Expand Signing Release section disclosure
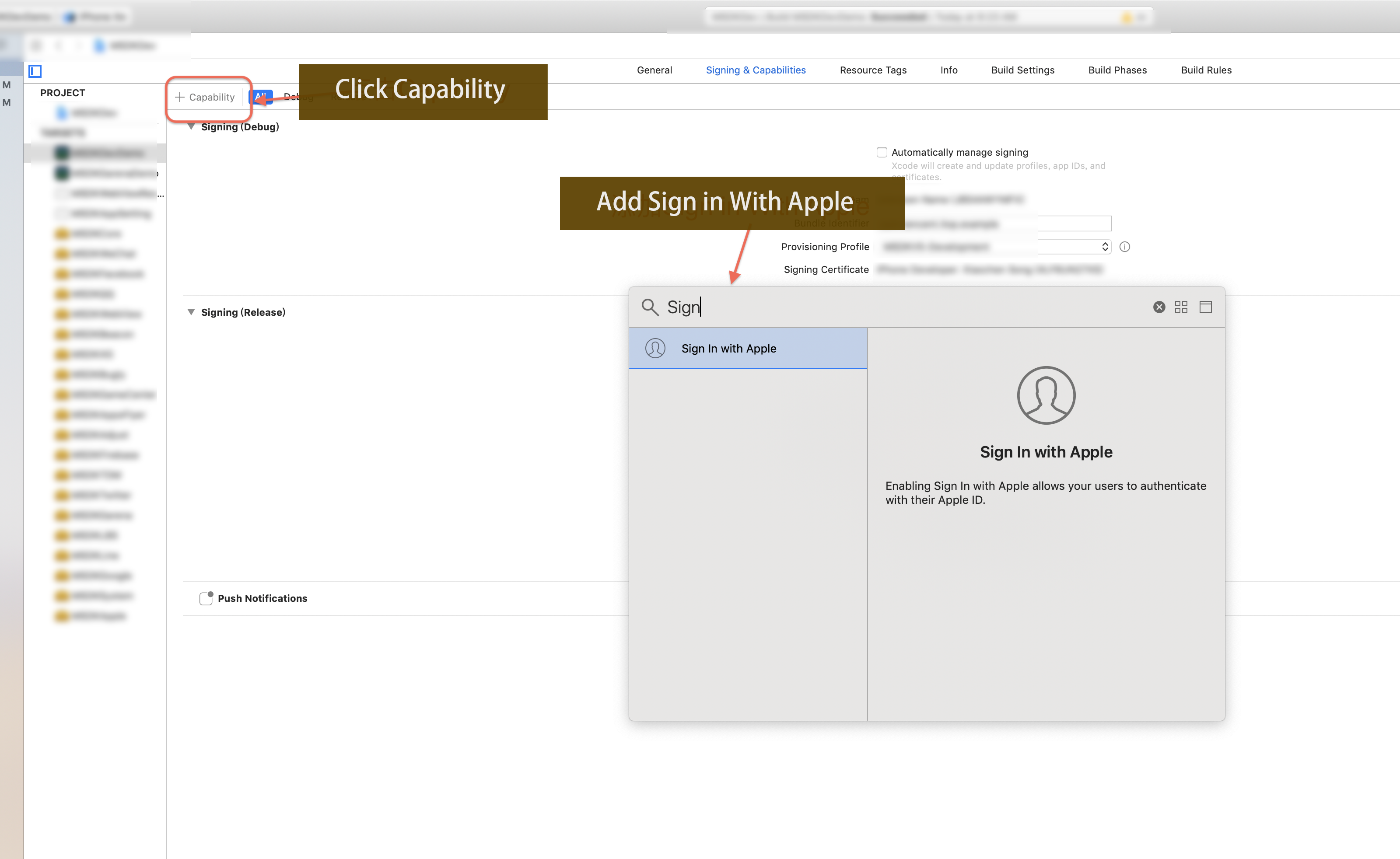Screen dimensions: 1400x859 (191, 311)
